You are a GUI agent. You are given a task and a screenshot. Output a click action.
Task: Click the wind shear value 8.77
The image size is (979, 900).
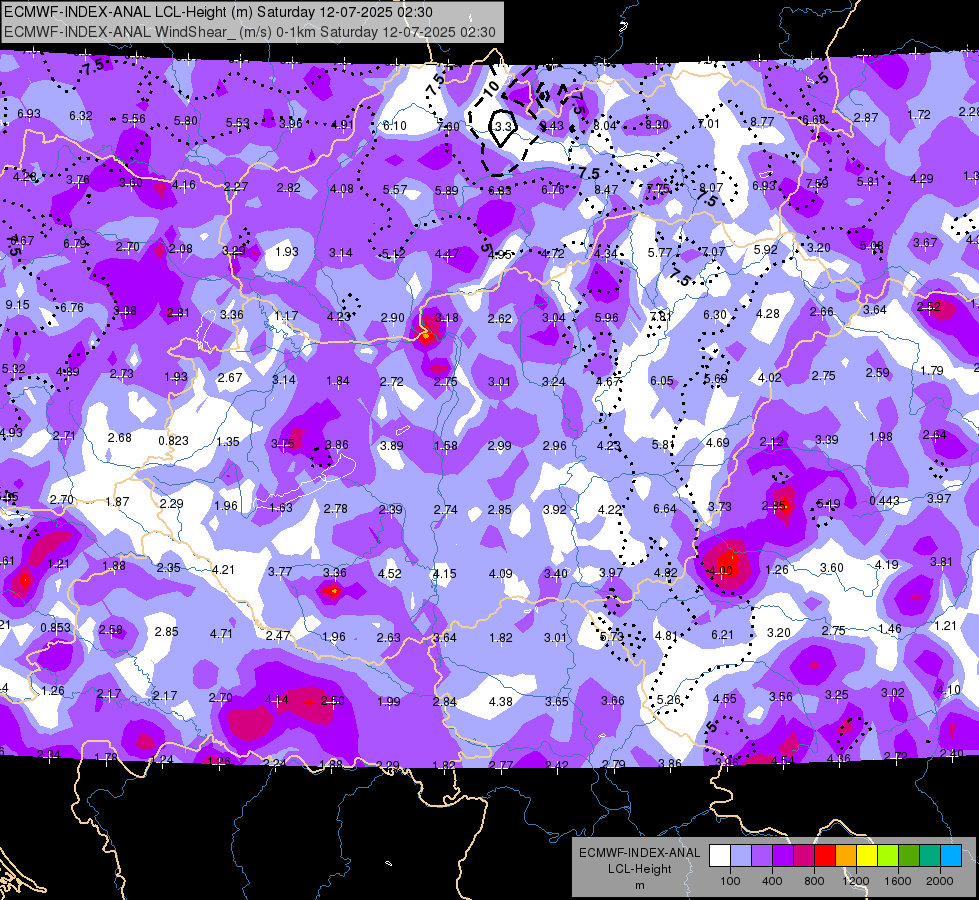(762, 121)
